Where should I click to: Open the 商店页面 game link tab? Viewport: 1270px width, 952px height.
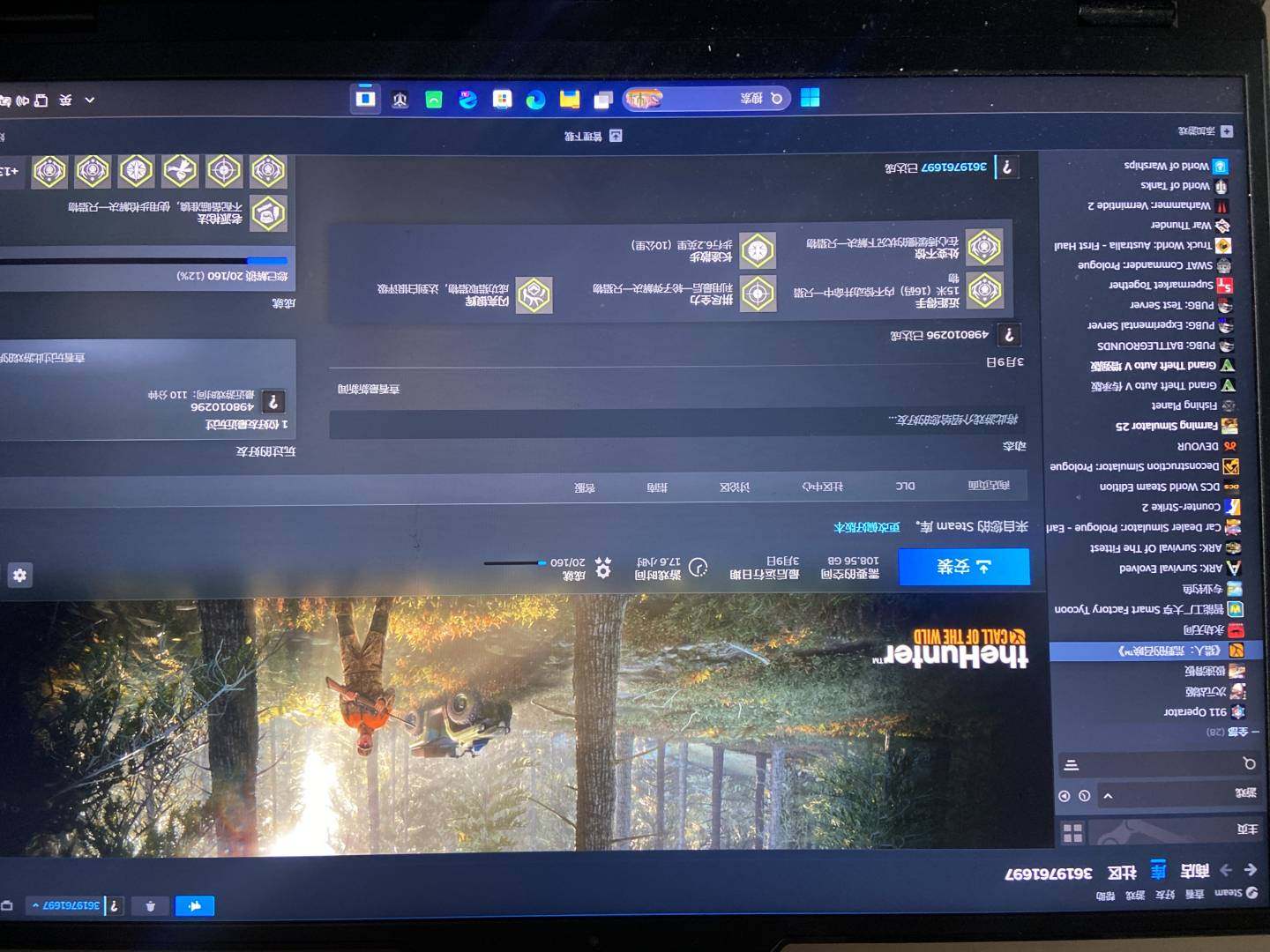(988, 486)
